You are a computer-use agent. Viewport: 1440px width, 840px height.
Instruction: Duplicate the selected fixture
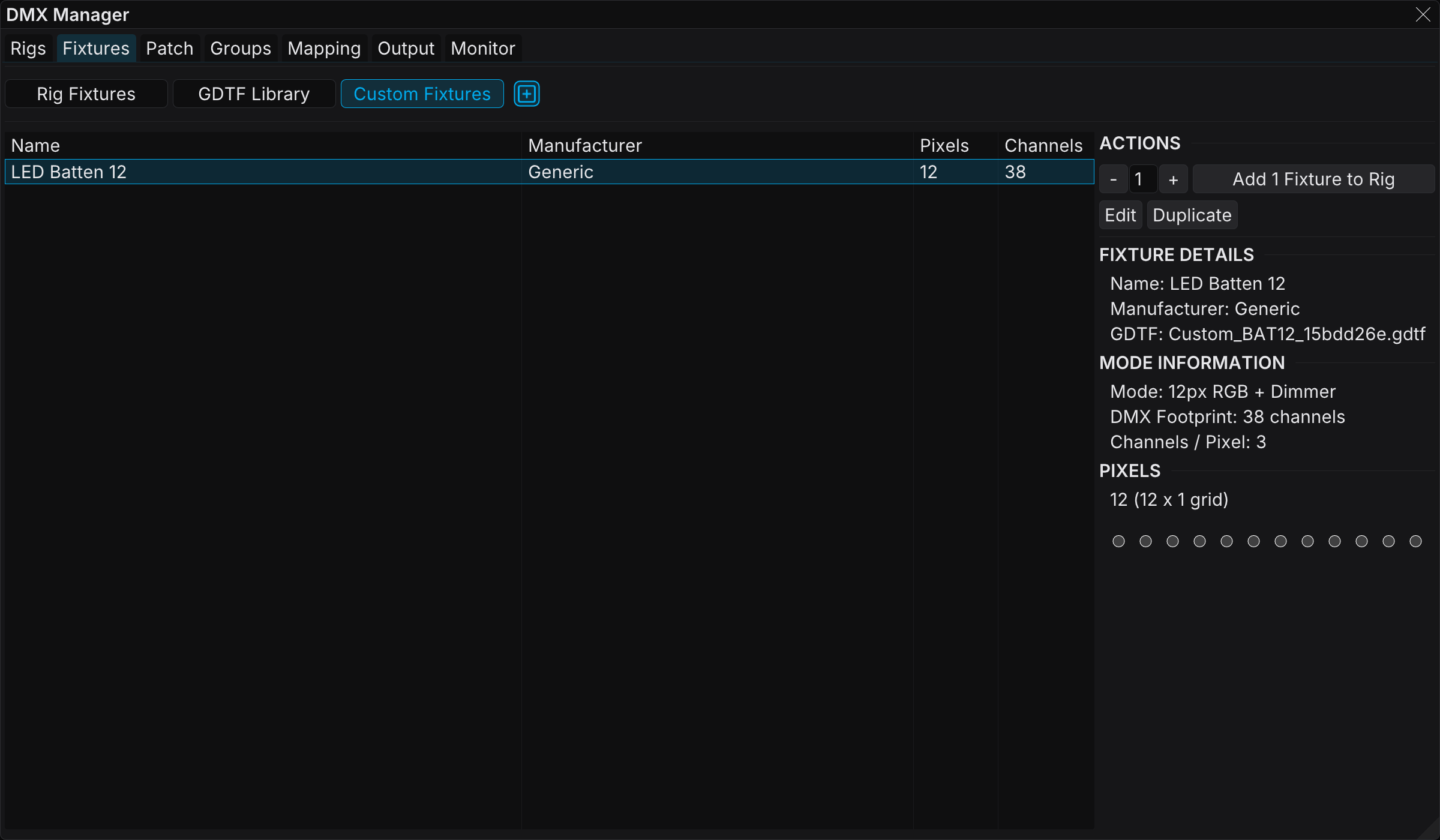1192,215
